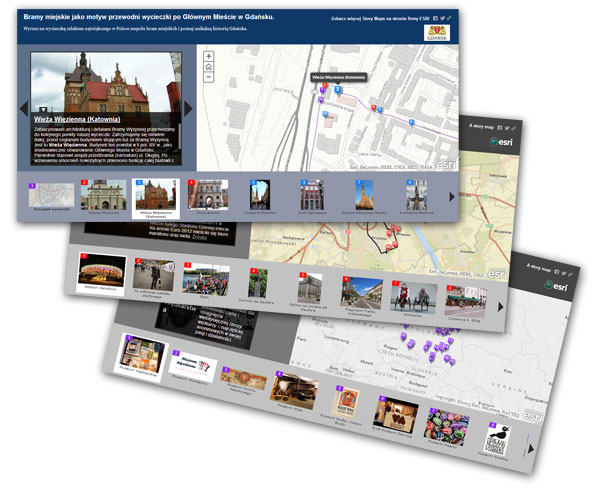This screenshot has height=497, width=600.
Task: Zoom in on the Gdańsk map
Action: [x=209, y=56]
